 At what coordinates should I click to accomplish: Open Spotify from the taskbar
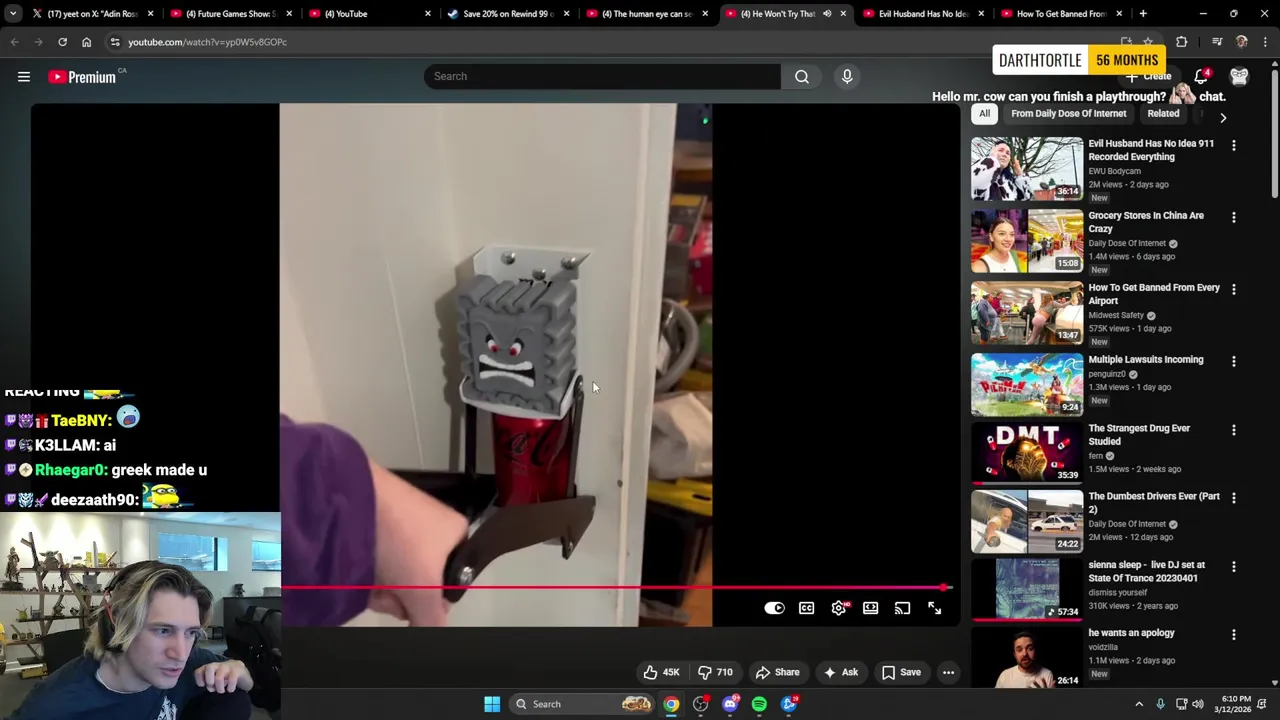pos(759,704)
